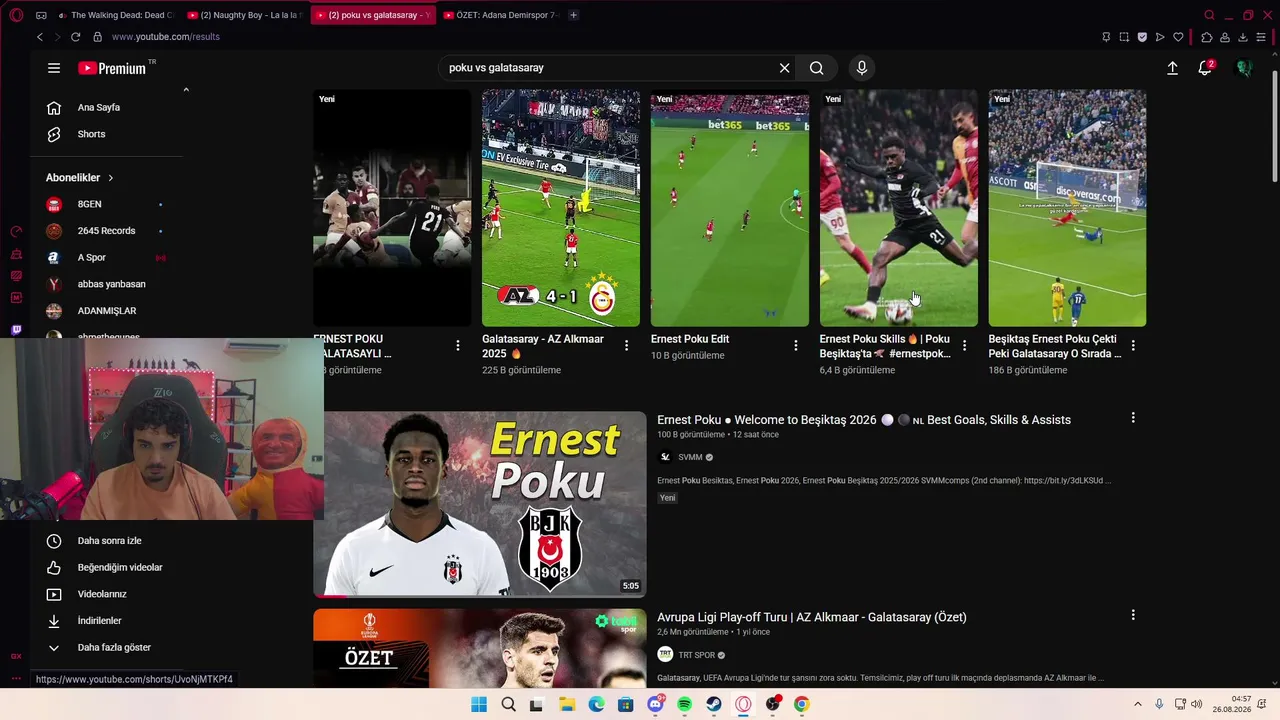Open the Windows Start menu
The width and height of the screenshot is (1280, 720).
click(479, 704)
